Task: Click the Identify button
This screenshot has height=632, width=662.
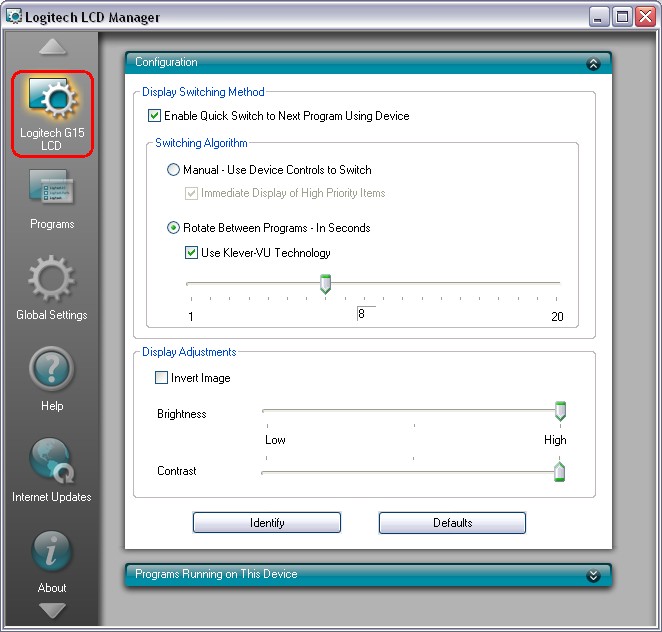Action: (267, 523)
